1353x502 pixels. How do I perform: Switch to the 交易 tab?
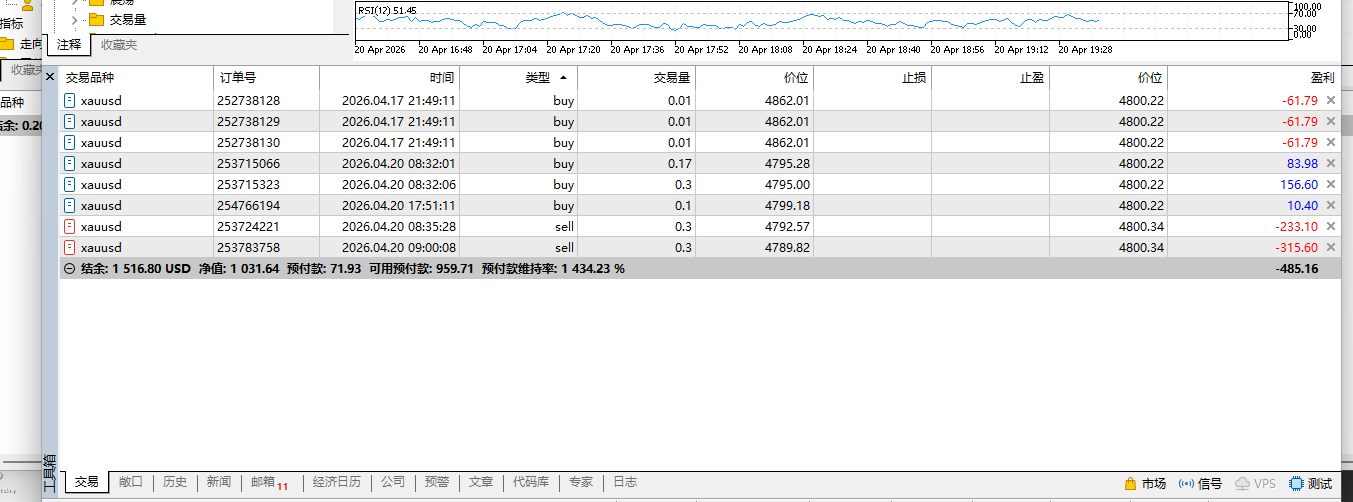87,482
